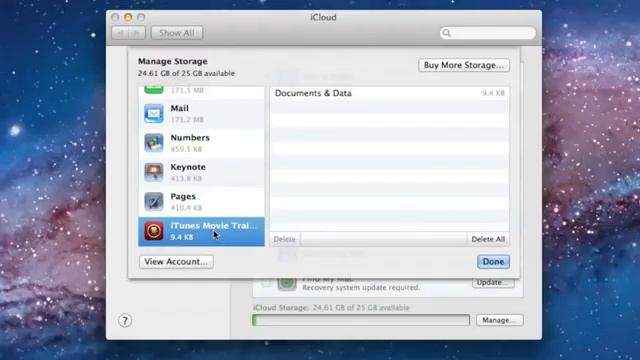Click the yellow minimize window button
The height and width of the screenshot is (360, 640).
tap(128, 17)
